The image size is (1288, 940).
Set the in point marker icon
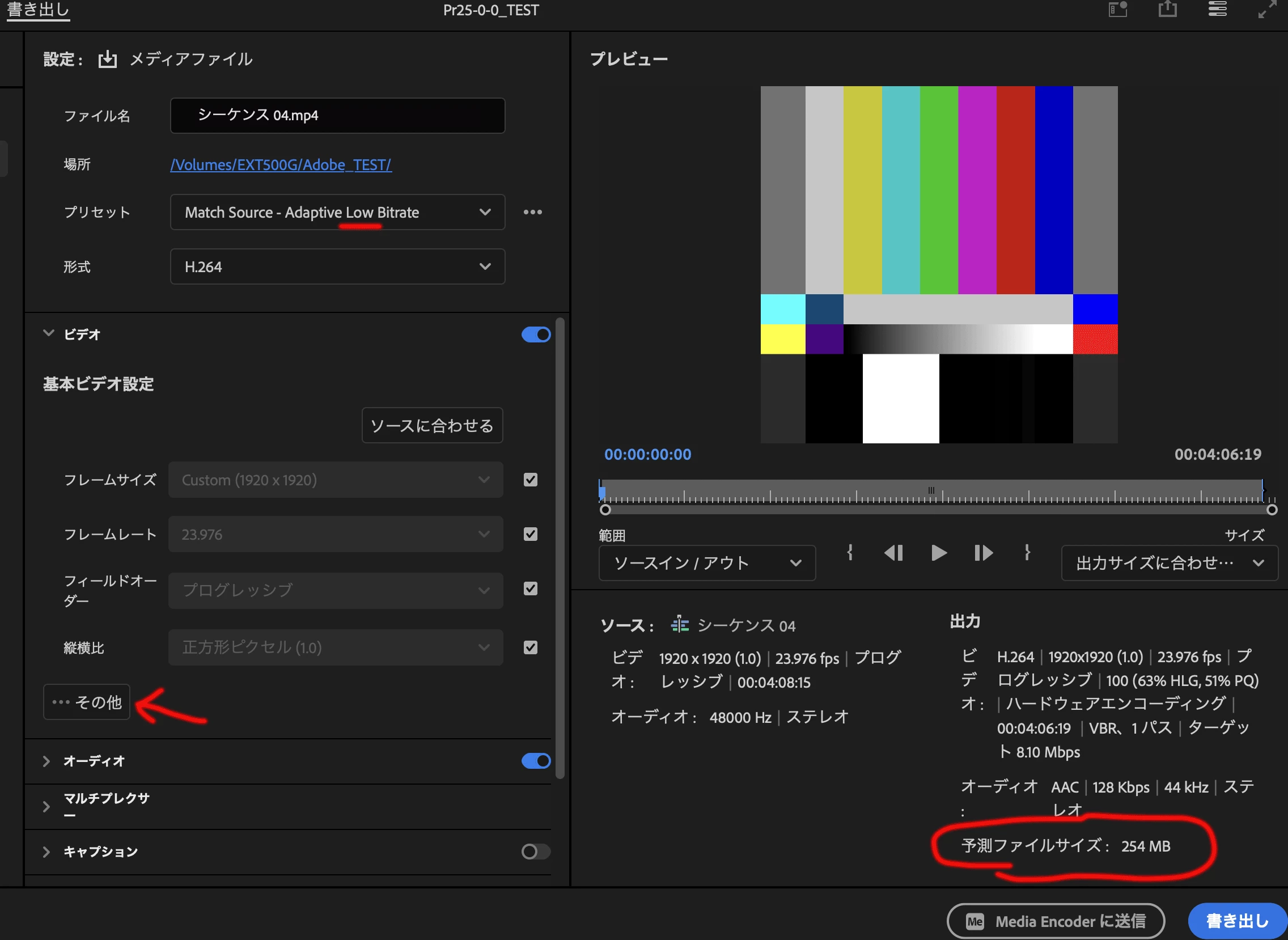tap(849, 553)
